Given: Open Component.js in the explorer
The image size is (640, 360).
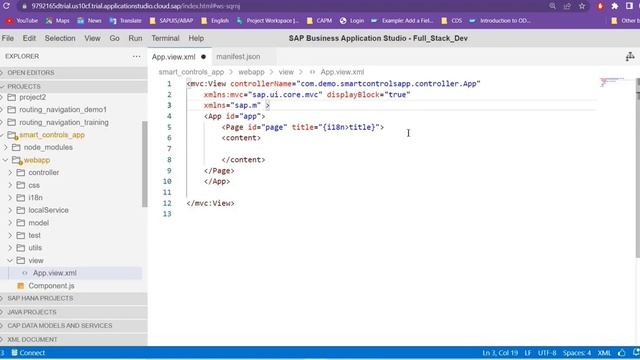Looking at the screenshot, I should [x=51, y=286].
